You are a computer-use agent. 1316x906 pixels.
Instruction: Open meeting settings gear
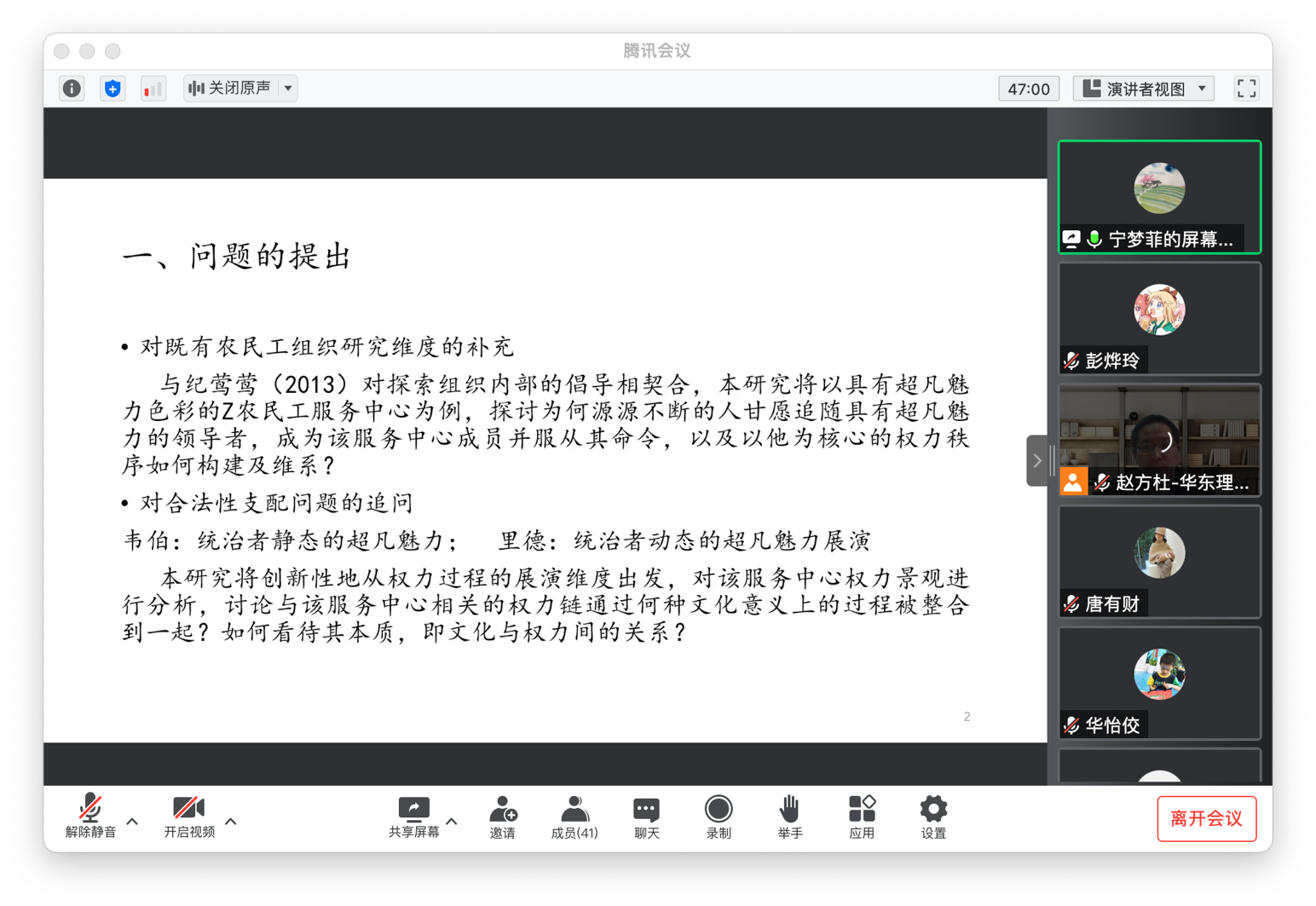pos(933,817)
